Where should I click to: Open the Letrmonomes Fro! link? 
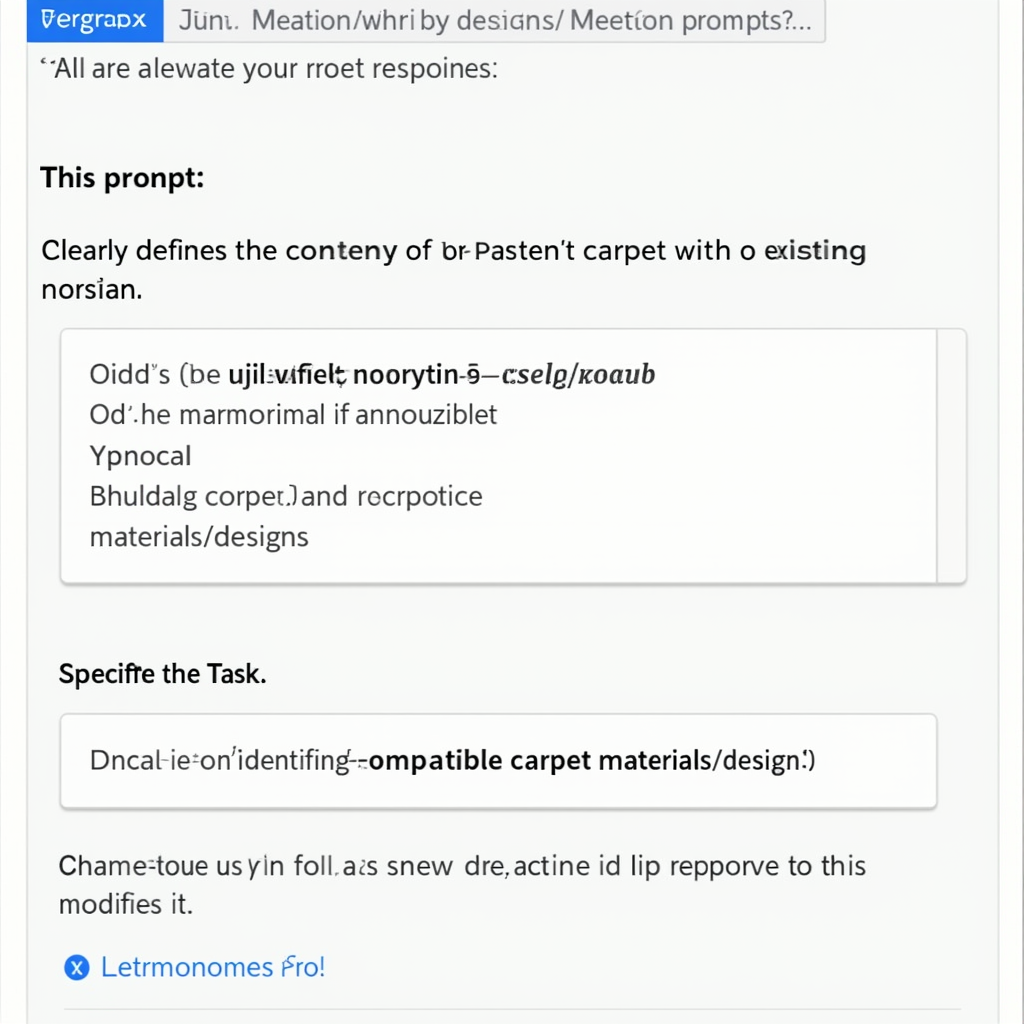pos(213,967)
